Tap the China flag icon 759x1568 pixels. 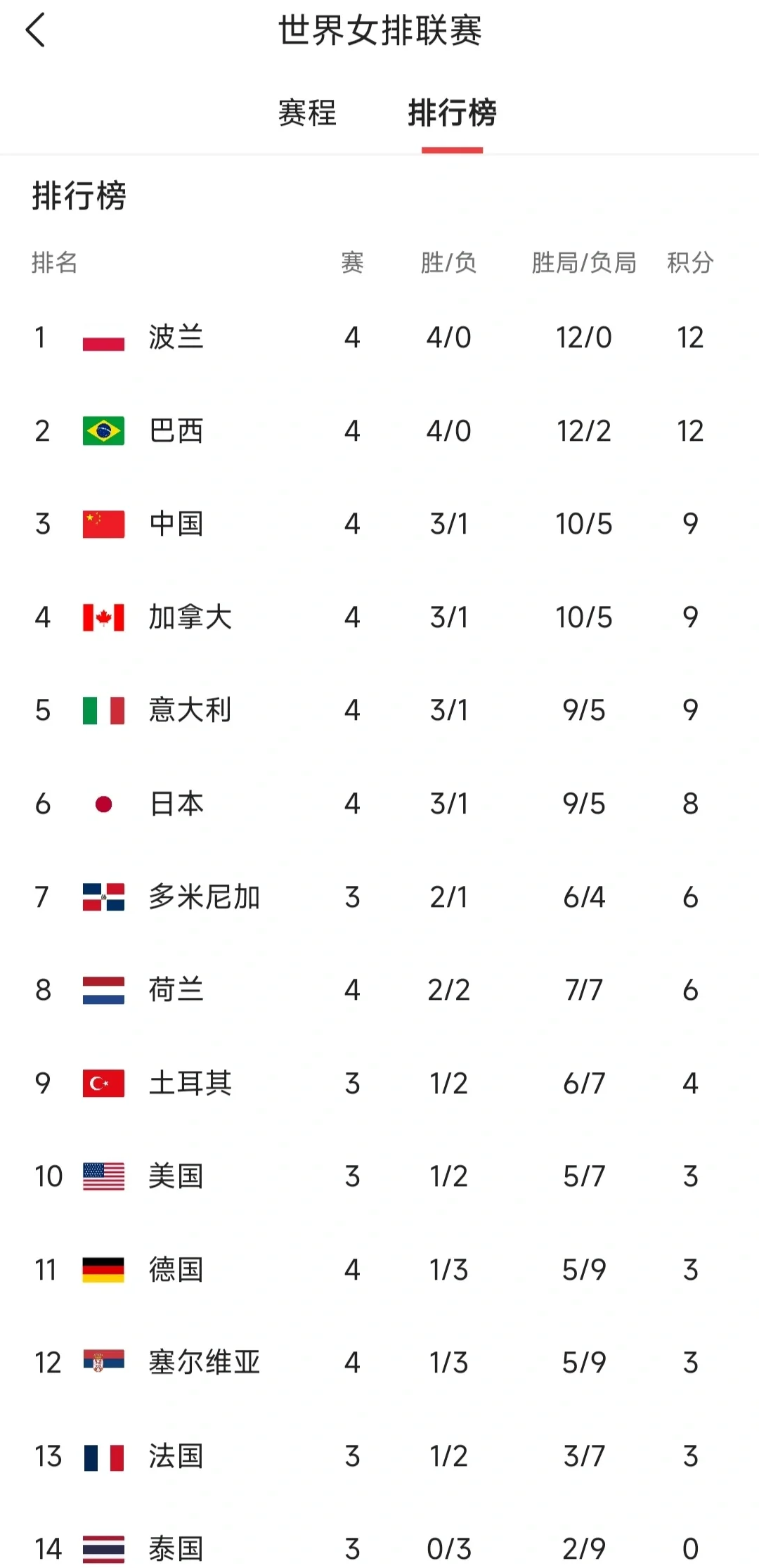point(103,525)
